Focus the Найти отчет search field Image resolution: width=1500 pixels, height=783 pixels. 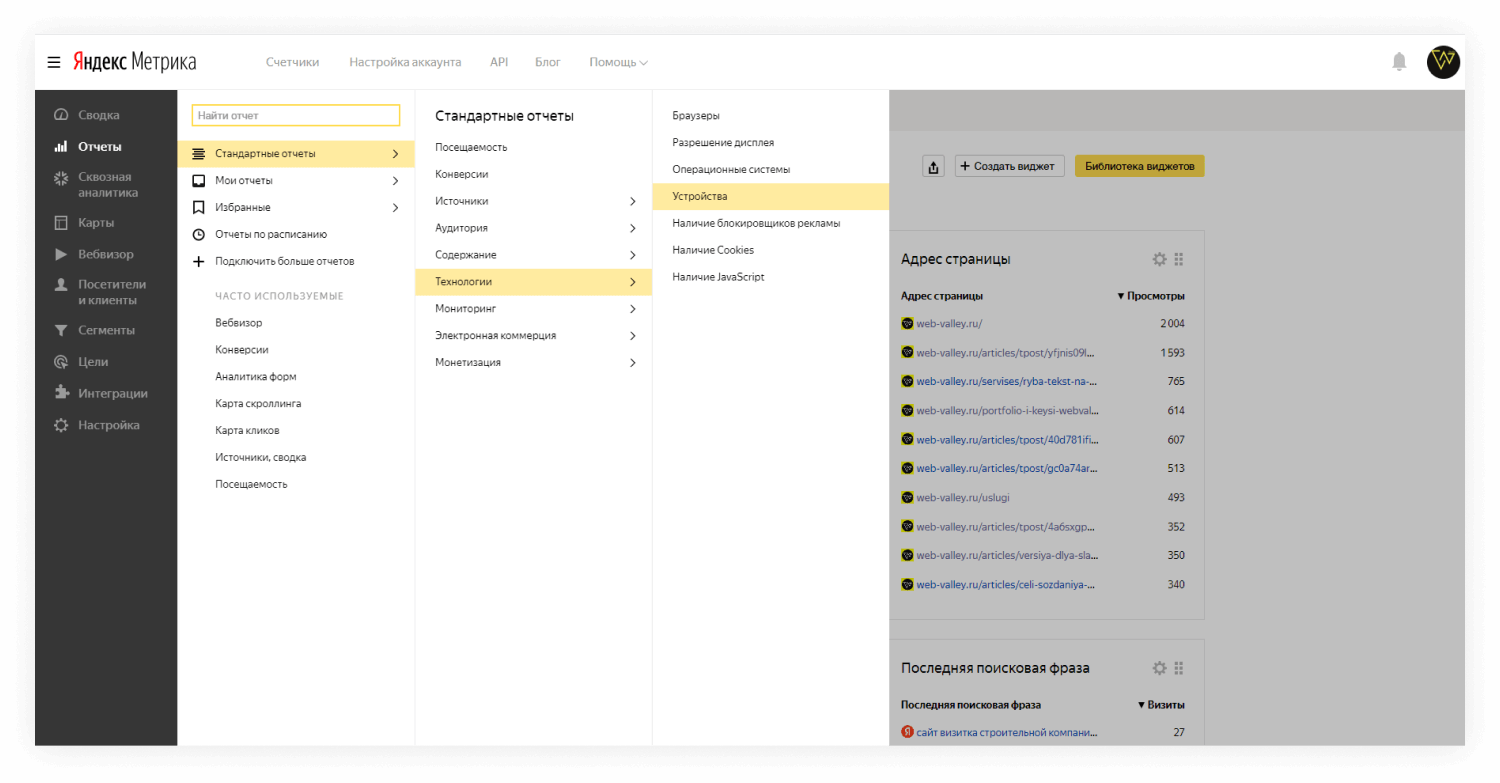click(296, 116)
